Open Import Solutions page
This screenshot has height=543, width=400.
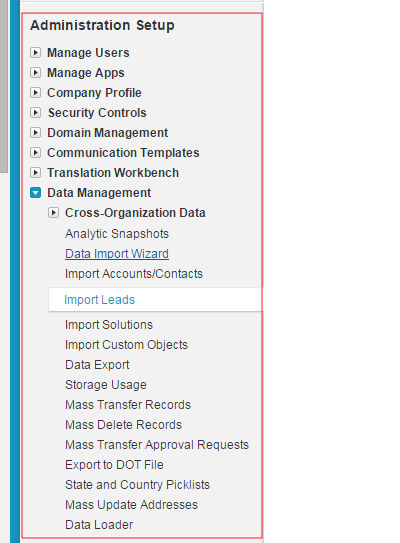pos(109,325)
